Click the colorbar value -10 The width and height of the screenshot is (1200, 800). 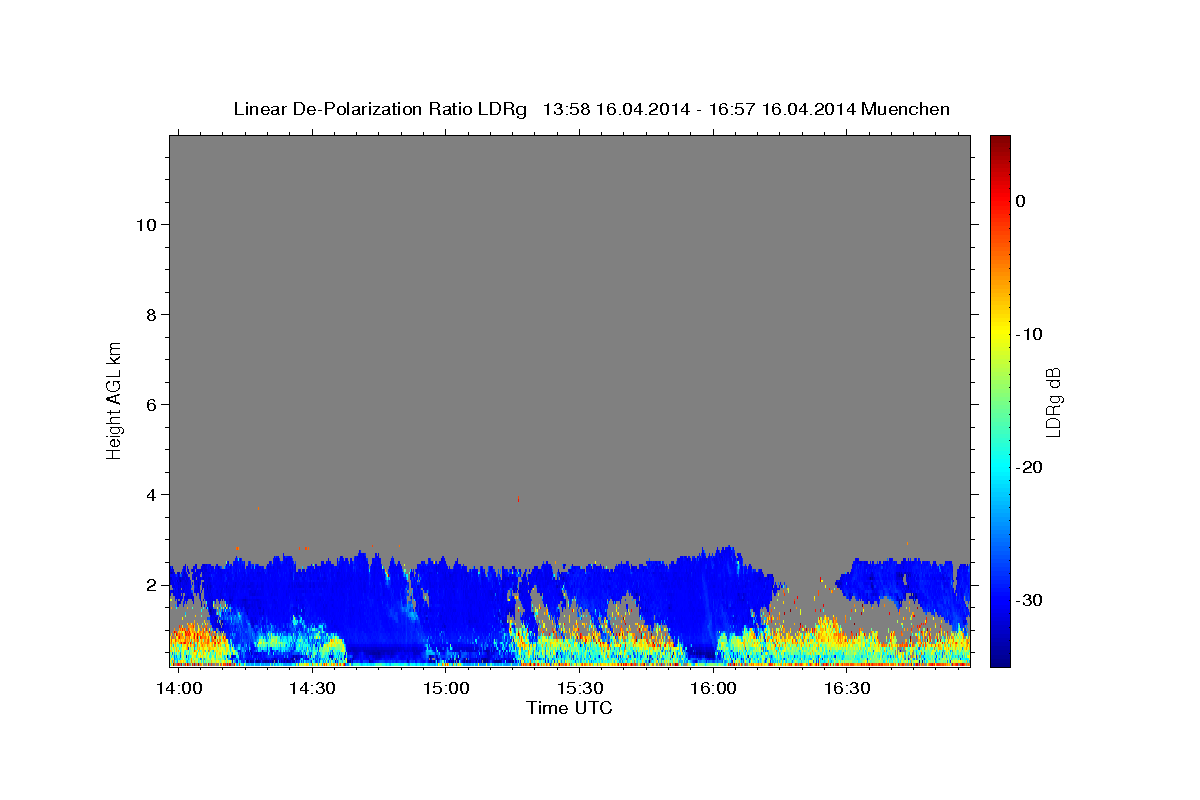point(1029,334)
